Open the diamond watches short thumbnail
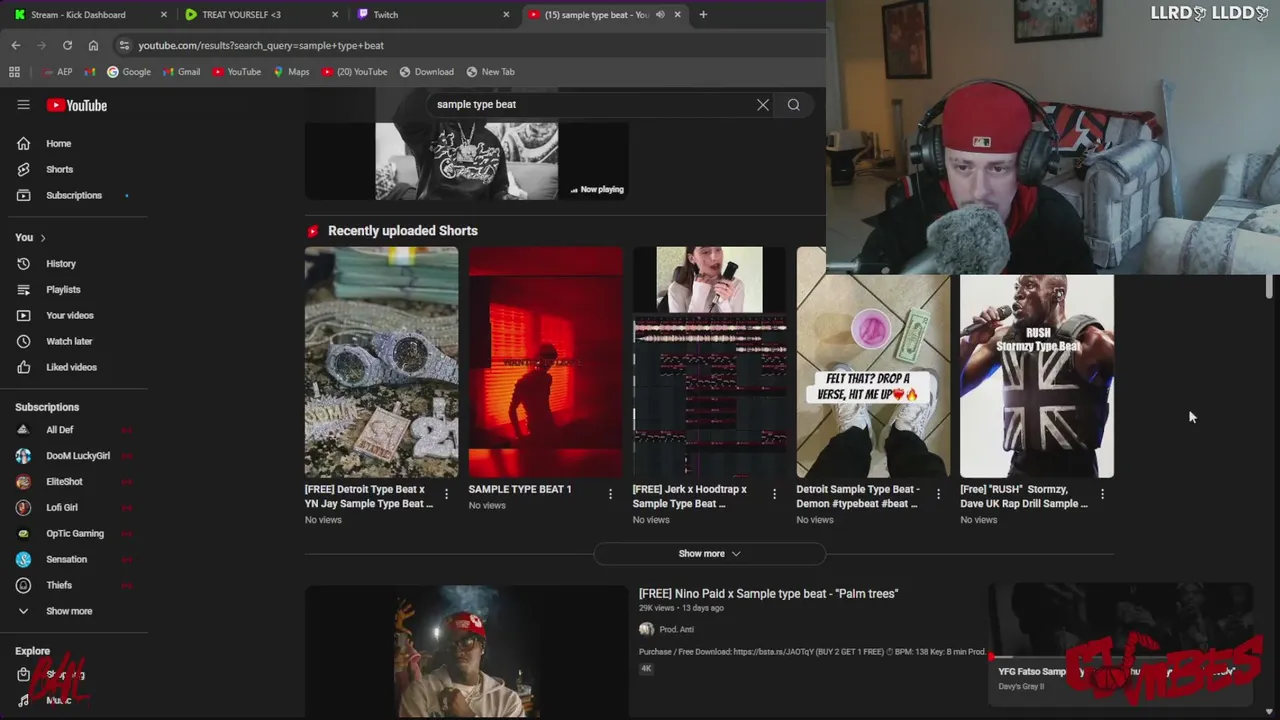The width and height of the screenshot is (1280, 720). tap(382, 362)
